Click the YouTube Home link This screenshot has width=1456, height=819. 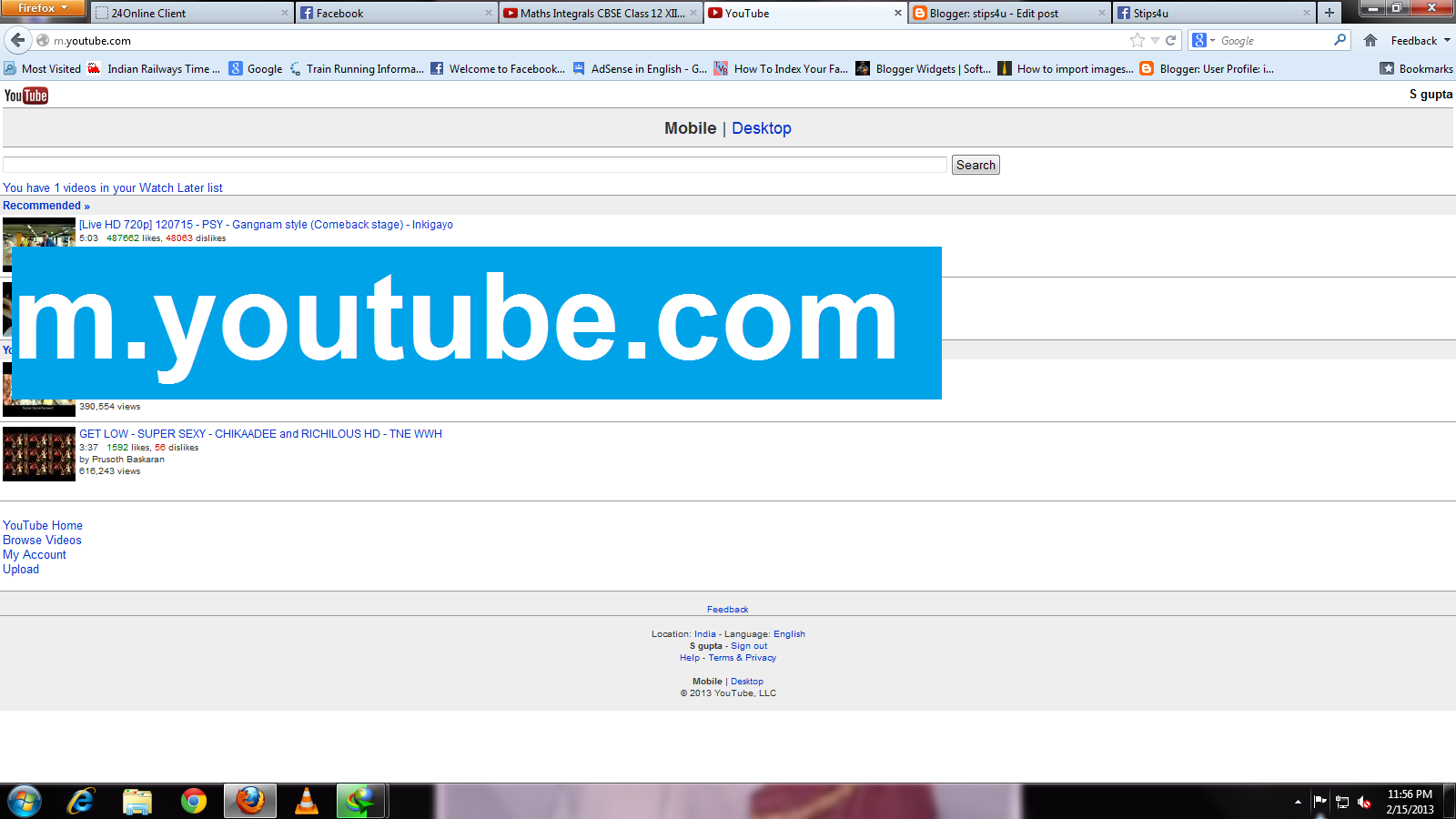pos(43,525)
